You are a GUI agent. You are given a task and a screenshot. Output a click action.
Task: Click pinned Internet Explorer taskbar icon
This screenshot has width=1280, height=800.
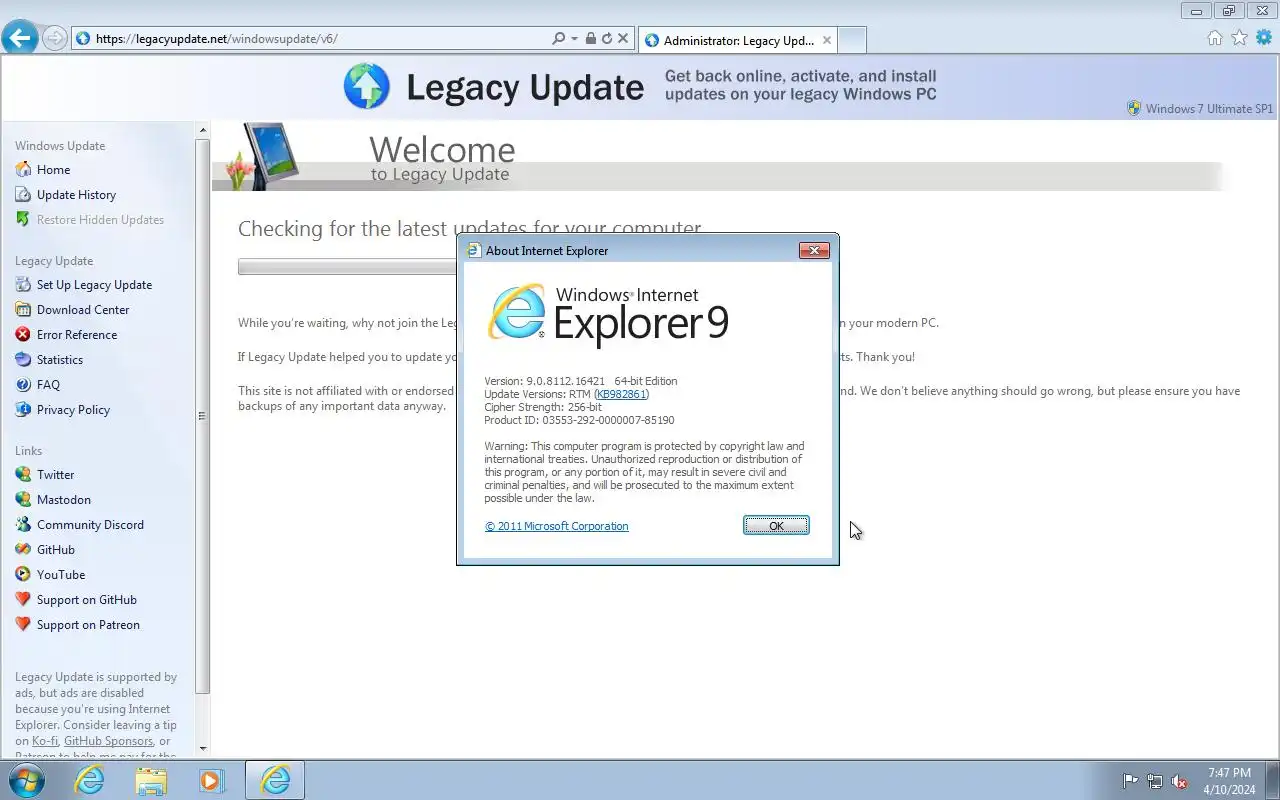(x=89, y=779)
